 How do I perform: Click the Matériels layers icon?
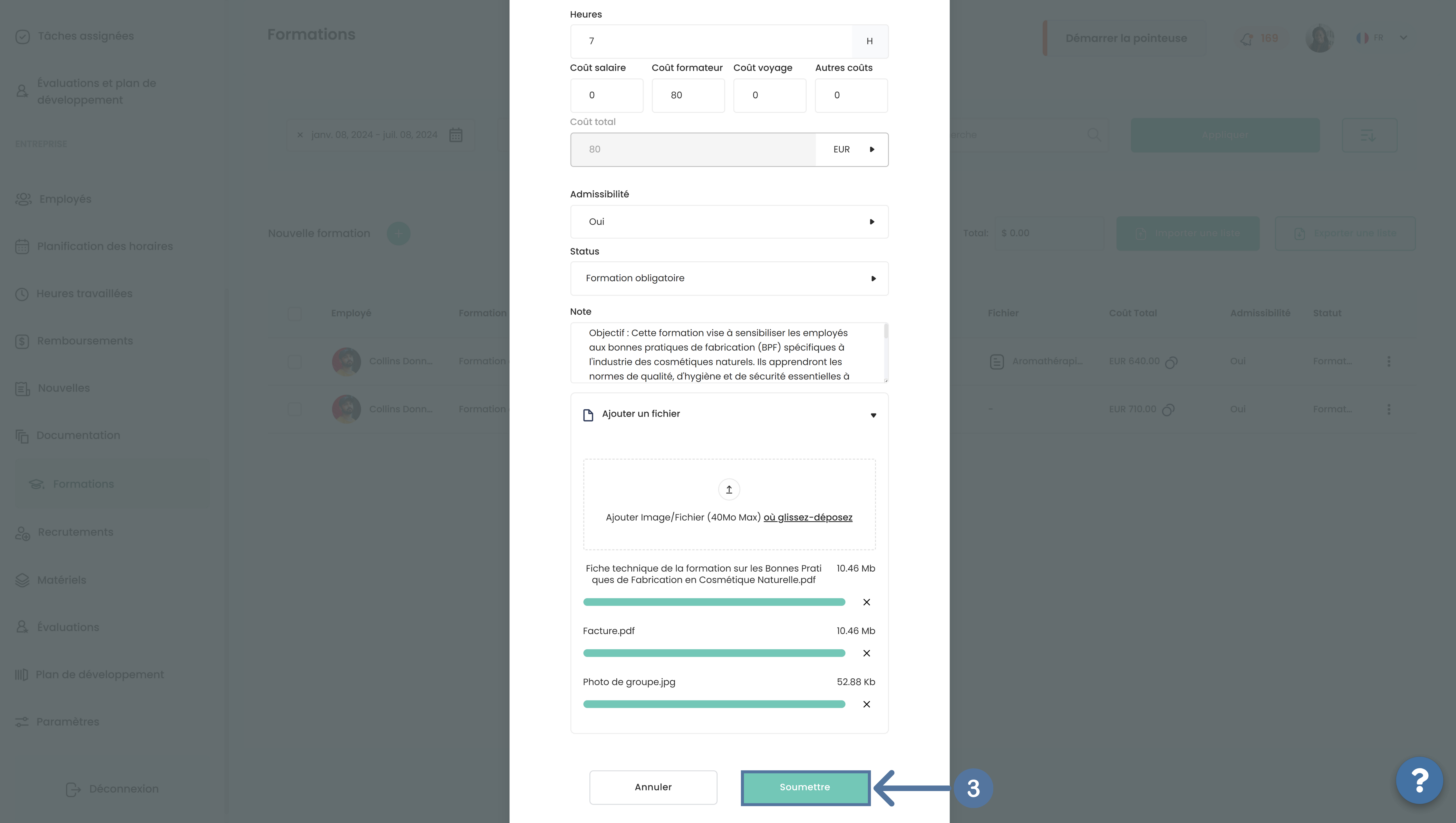[21, 580]
